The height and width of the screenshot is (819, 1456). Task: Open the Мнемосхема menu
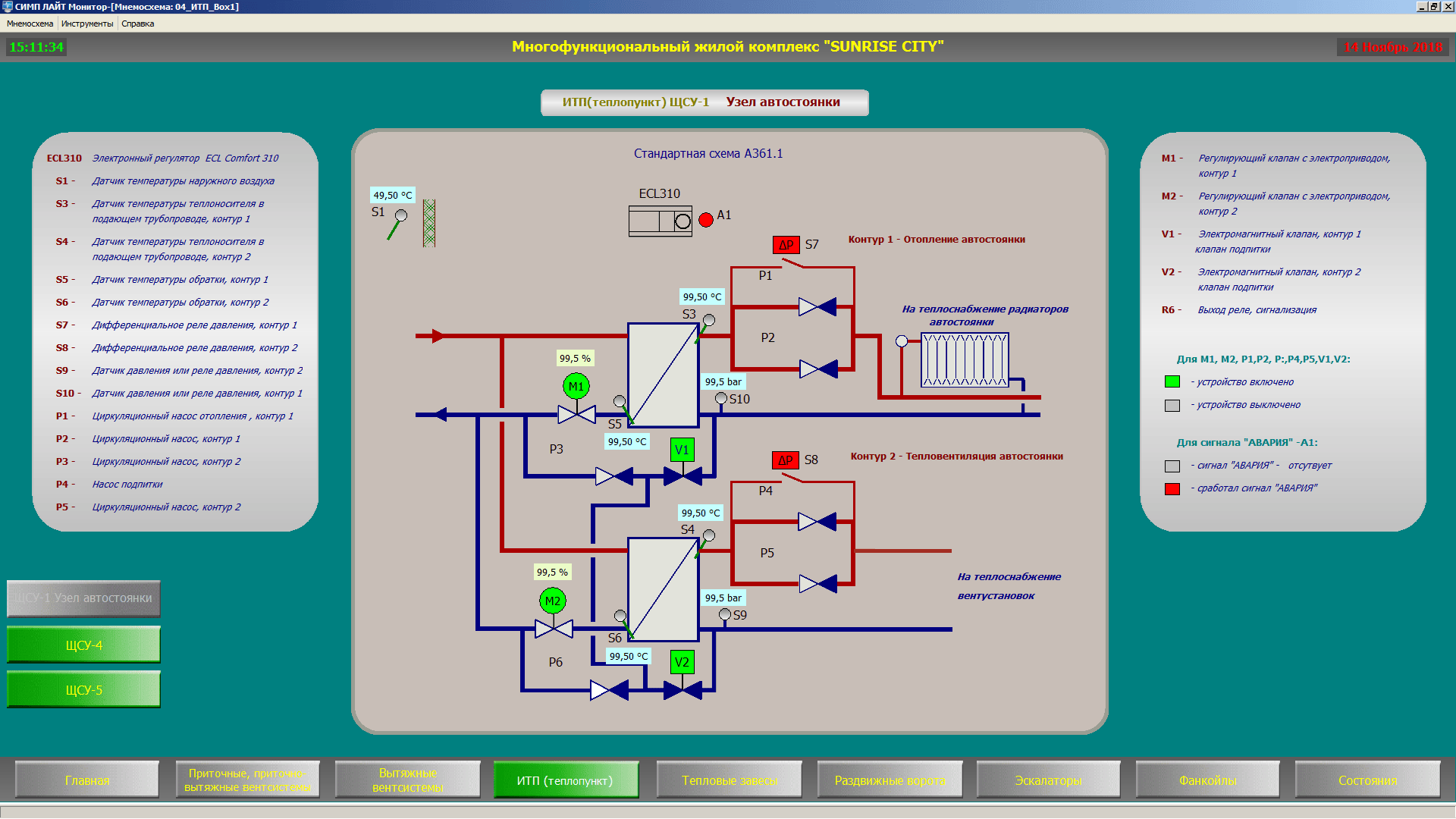pyautogui.click(x=30, y=24)
